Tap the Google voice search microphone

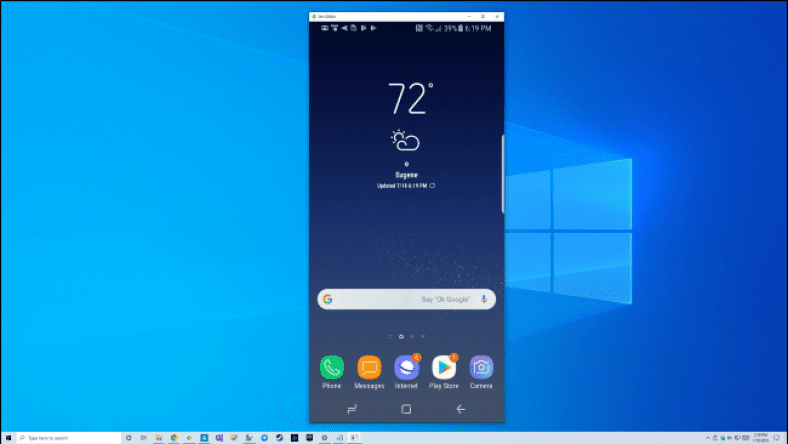coord(484,299)
